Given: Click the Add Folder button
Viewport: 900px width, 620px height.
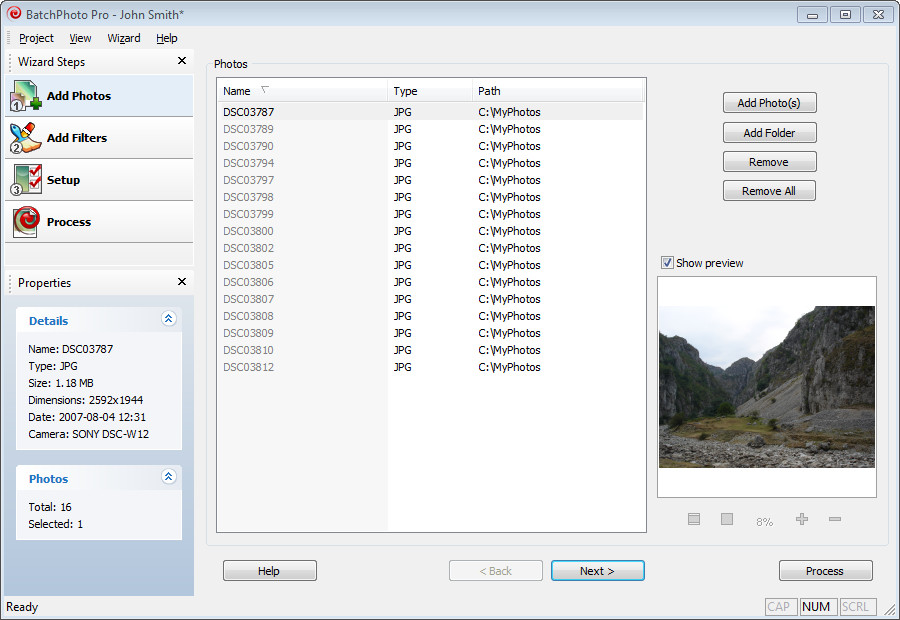Looking at the screenshot, I should [769, 133].
